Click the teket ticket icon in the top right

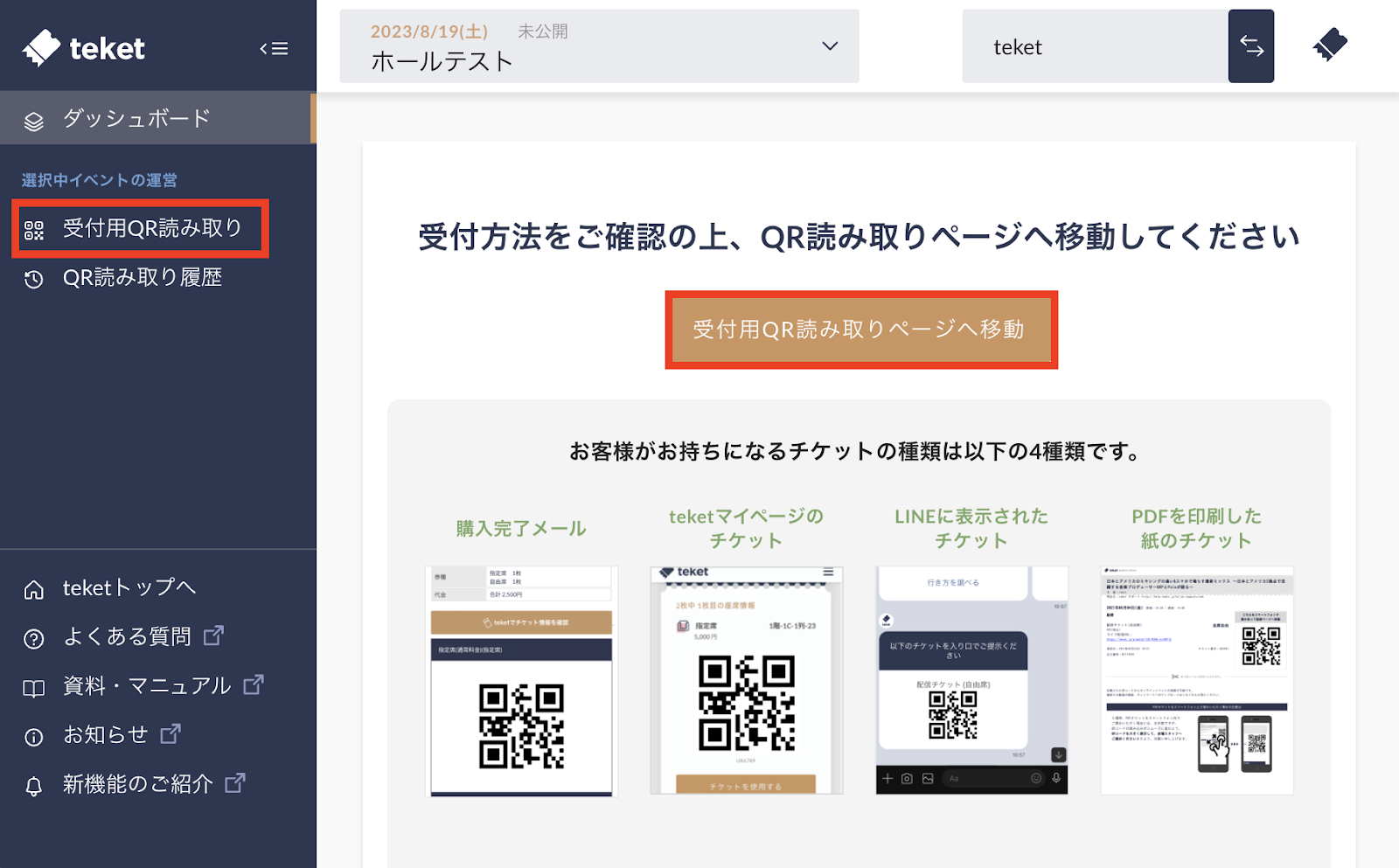pos(1330,45)
